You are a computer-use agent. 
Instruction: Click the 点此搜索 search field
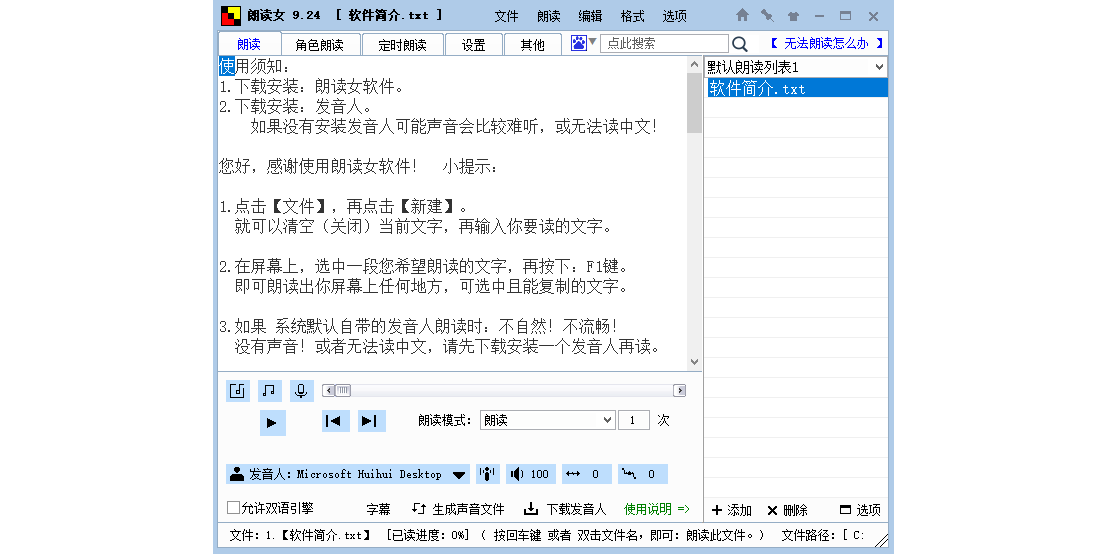[x=663, y=44]
